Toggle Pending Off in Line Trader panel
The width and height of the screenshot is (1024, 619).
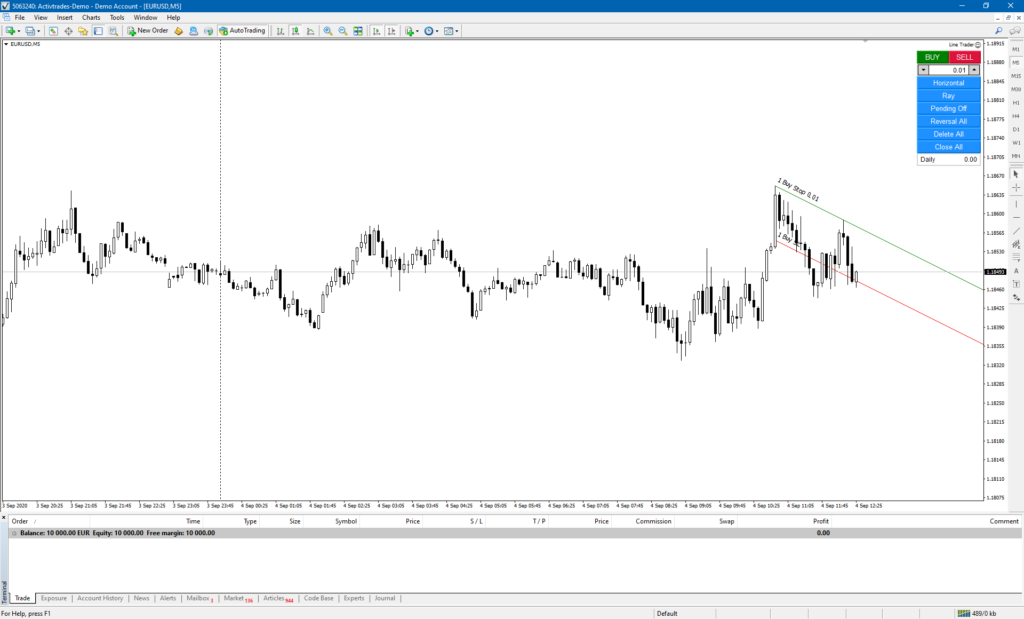[x=948, y=108]
